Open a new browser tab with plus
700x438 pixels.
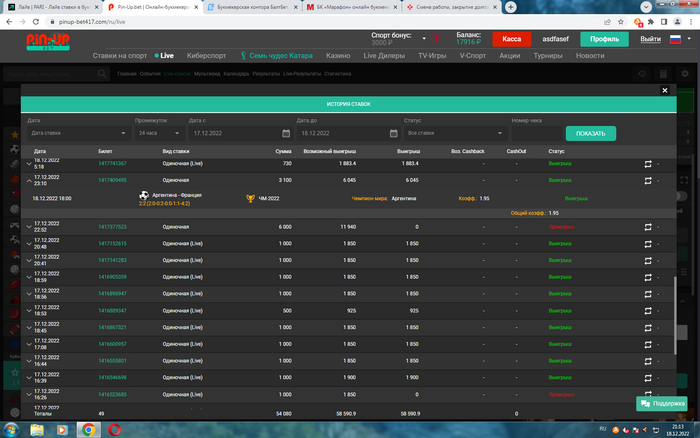point(510,7)
